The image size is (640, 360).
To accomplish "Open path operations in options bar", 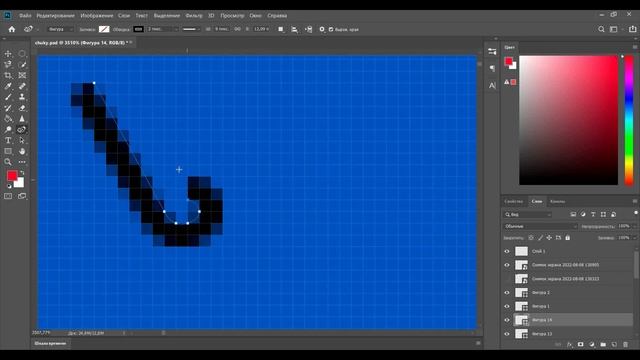I will click(x=281, y=29).
